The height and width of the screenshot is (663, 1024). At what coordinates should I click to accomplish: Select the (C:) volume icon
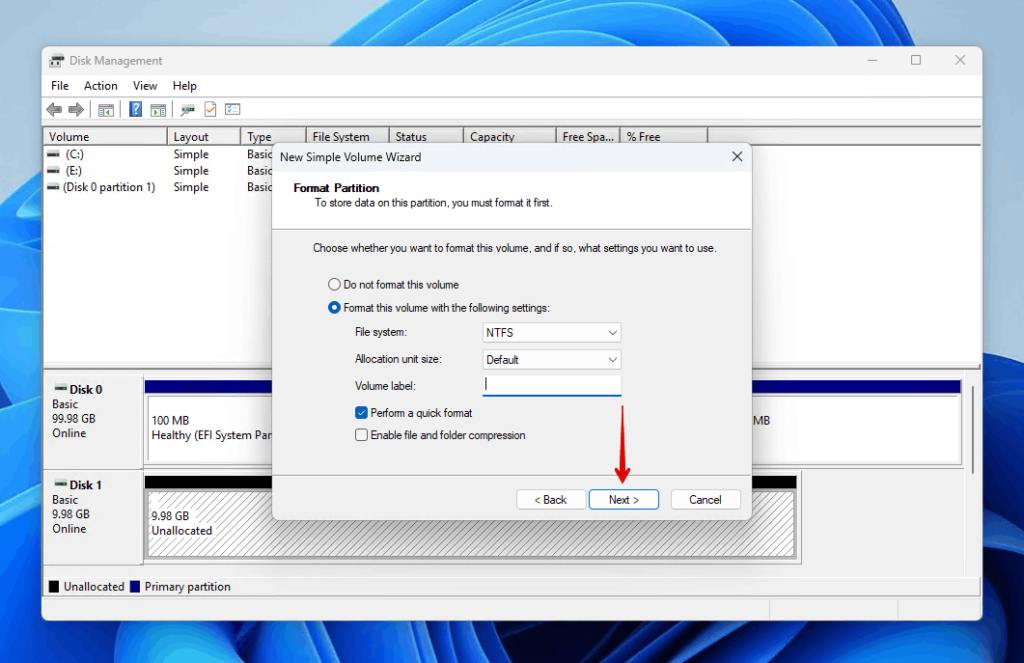coord(55,153)
